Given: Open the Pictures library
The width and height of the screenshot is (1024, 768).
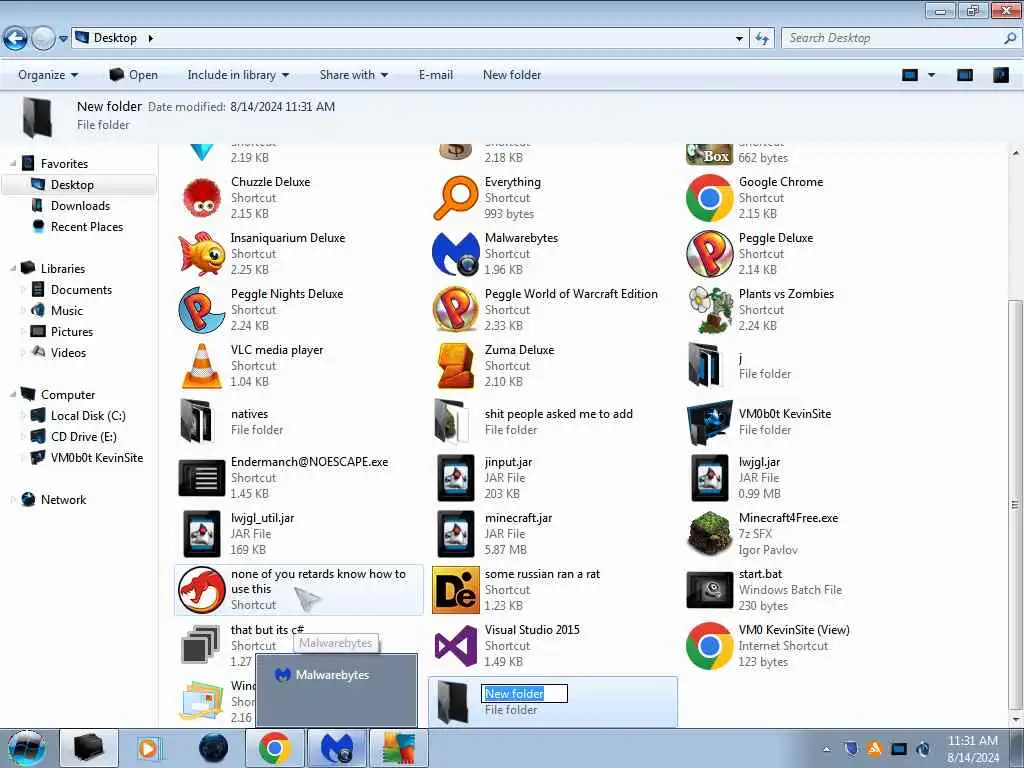Looking at the screenshot, I should (x=72, y=331).
